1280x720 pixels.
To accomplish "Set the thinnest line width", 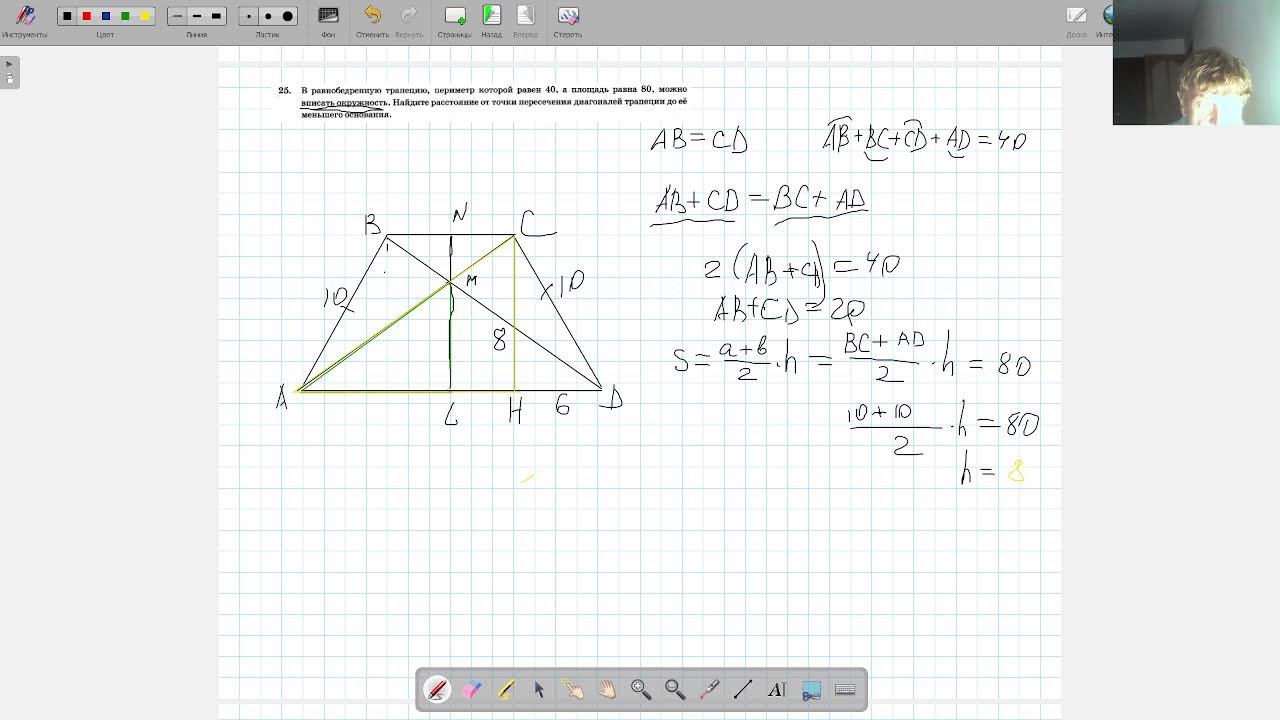I will tap(177, 16).
